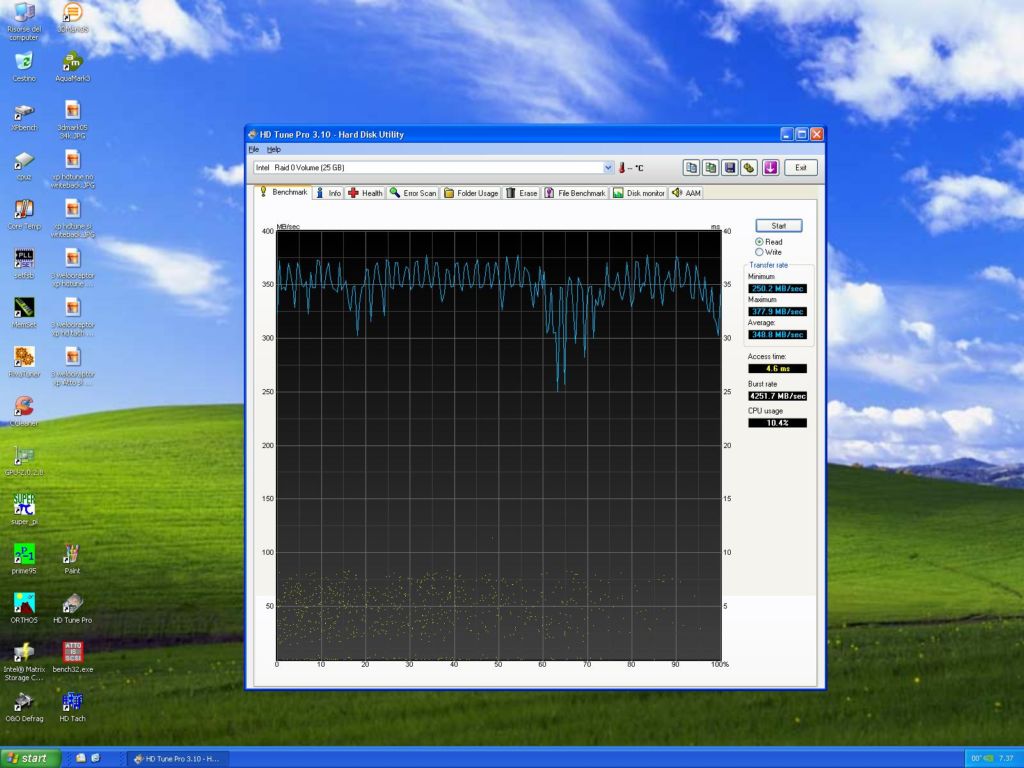Copy benchmark results as text to clipboard
Screen dimensions: 1024x768
691,168
